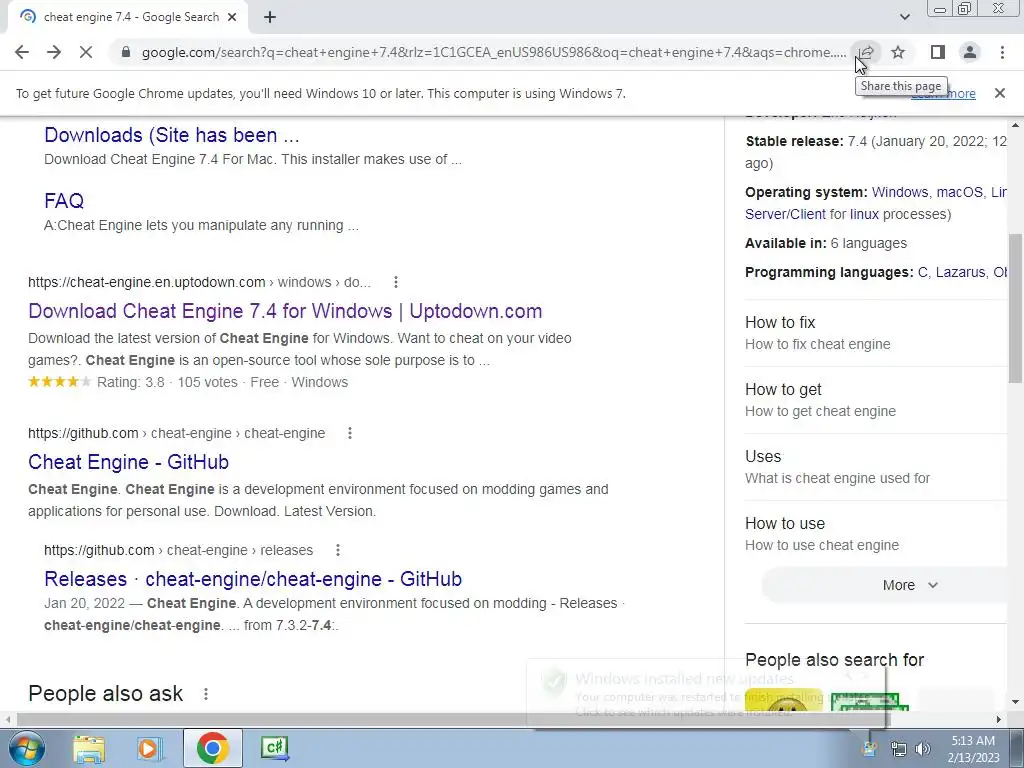
Task: Bookmark this page with the star icon
Action: click(899, 52)
